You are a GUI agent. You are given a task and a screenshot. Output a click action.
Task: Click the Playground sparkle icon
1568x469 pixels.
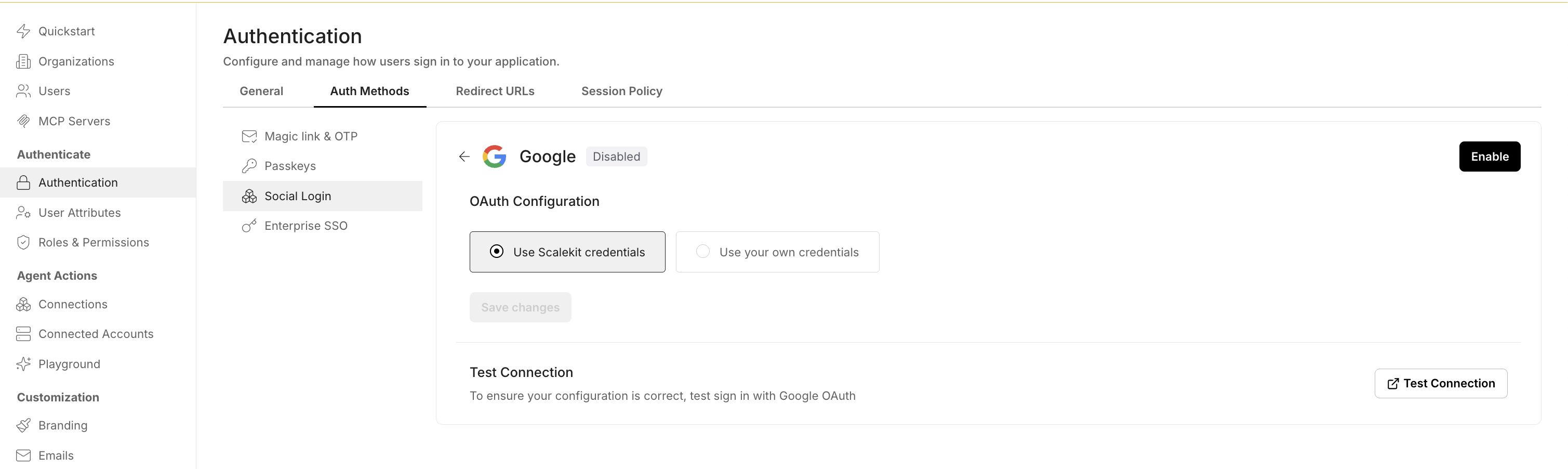tap(23, 363)
